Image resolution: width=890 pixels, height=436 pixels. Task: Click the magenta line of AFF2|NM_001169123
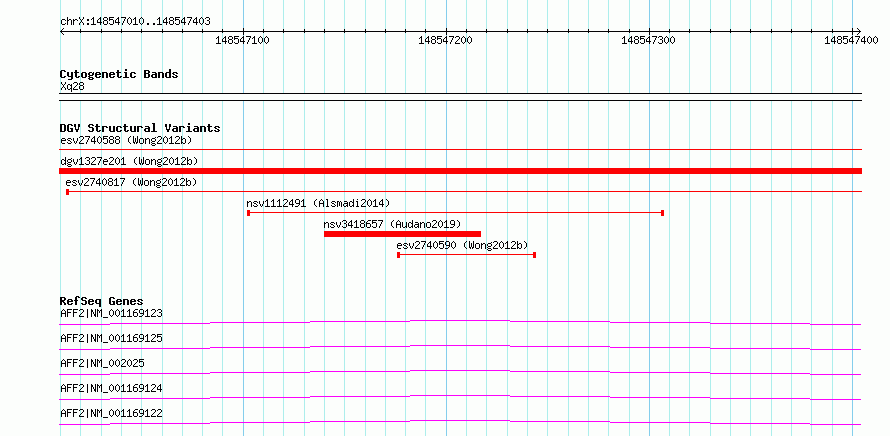point(460,322)
